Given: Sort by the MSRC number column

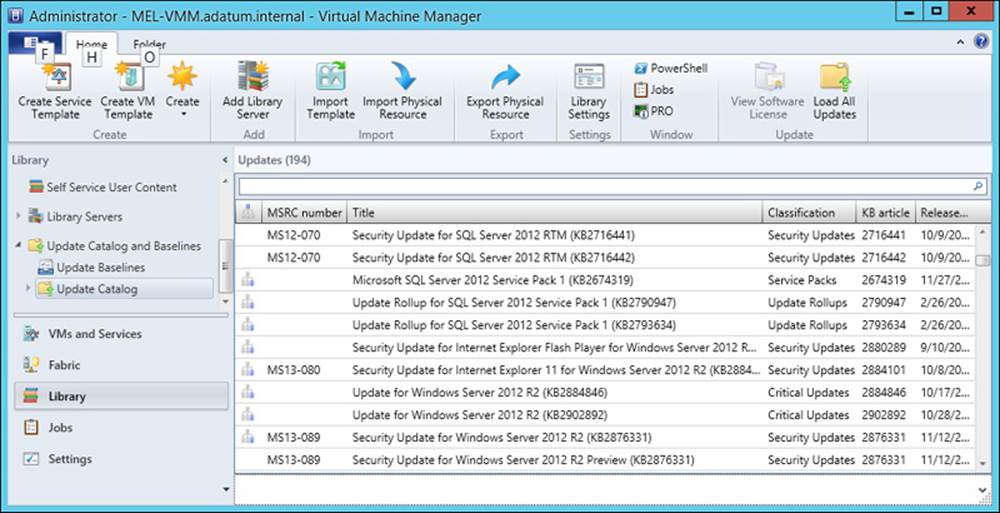Looking at the screenshot, I should 304,213.
